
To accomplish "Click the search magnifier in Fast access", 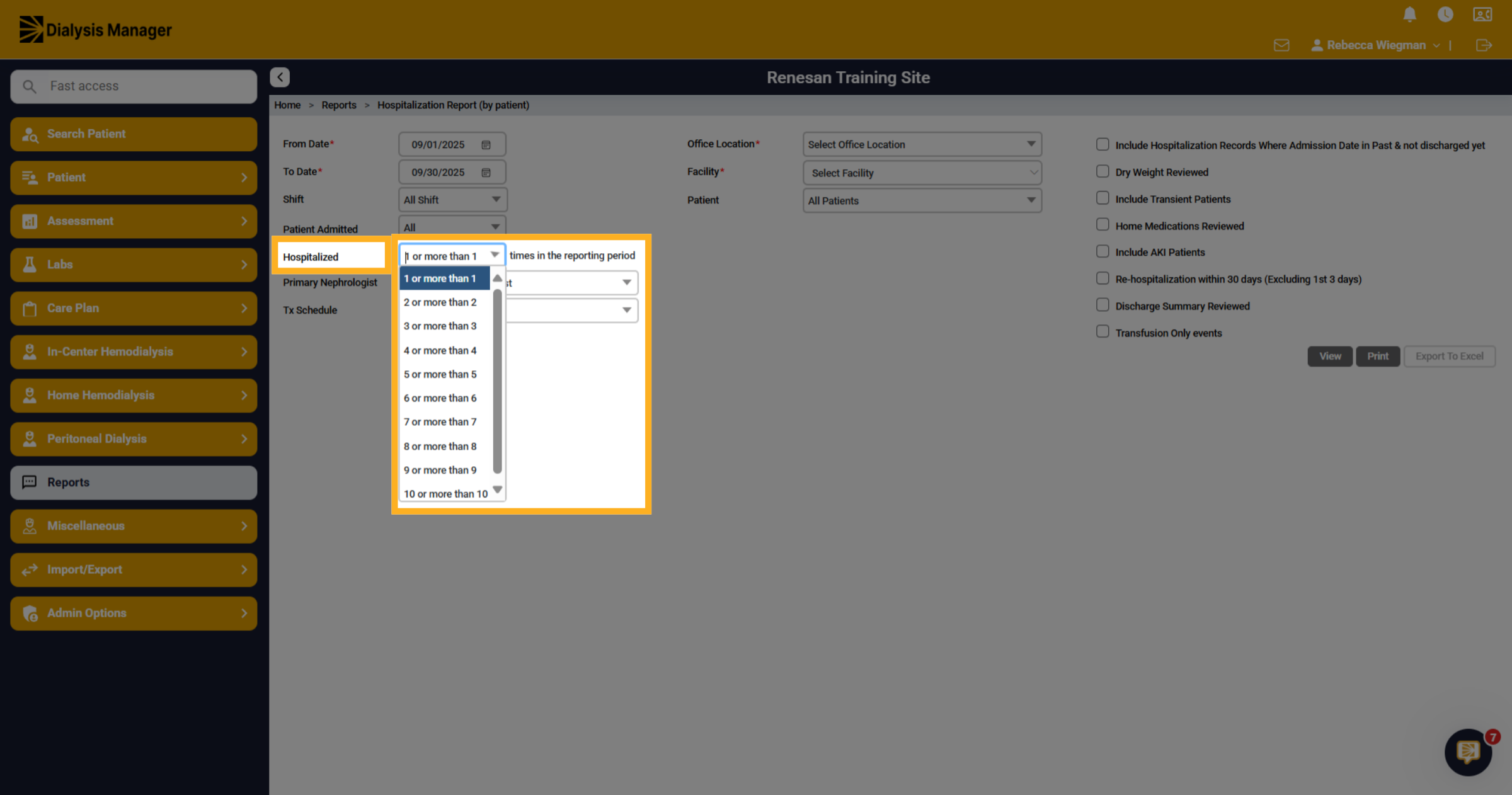I will coord(29,86).
